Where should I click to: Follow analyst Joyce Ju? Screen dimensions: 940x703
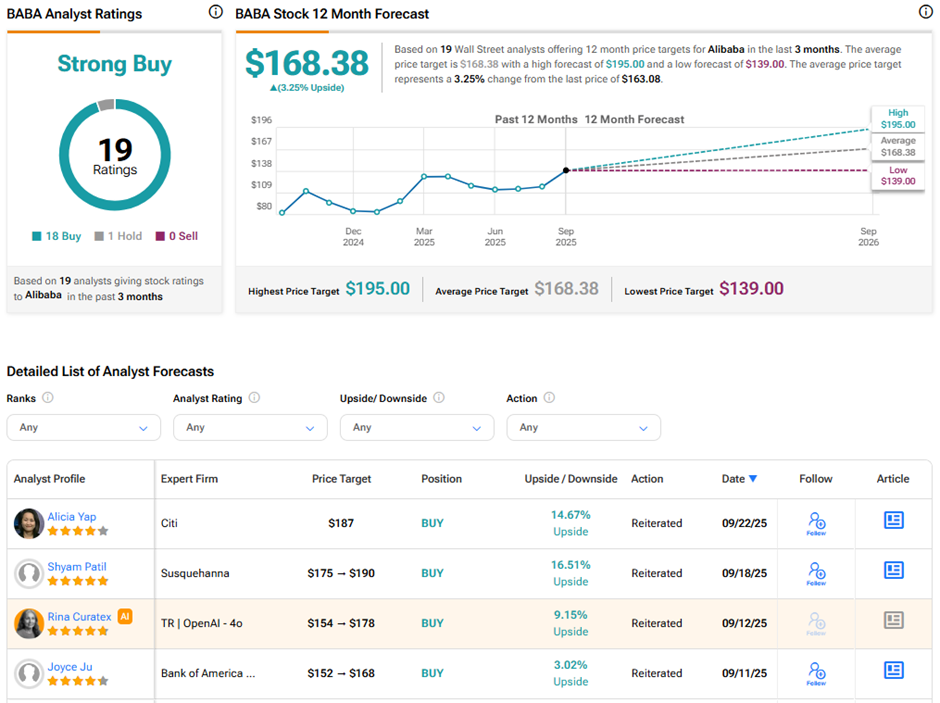pos(816,674)
